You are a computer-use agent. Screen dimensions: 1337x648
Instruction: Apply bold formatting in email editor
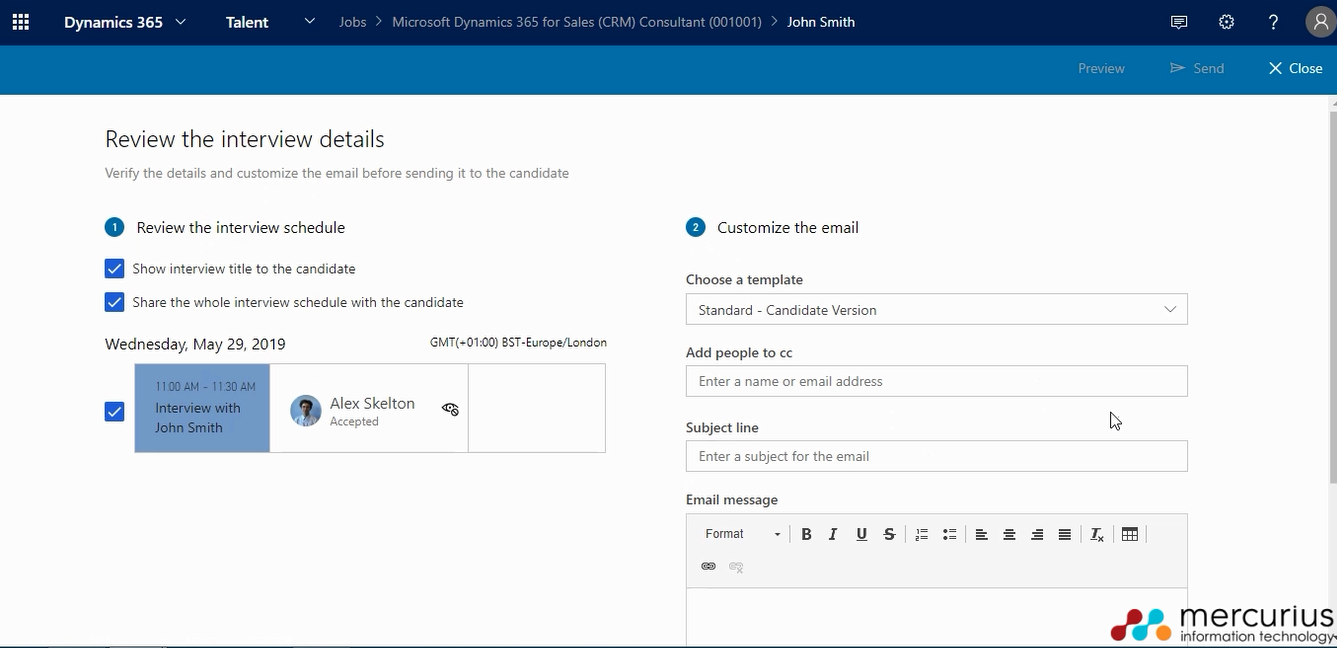click(806, 534)
